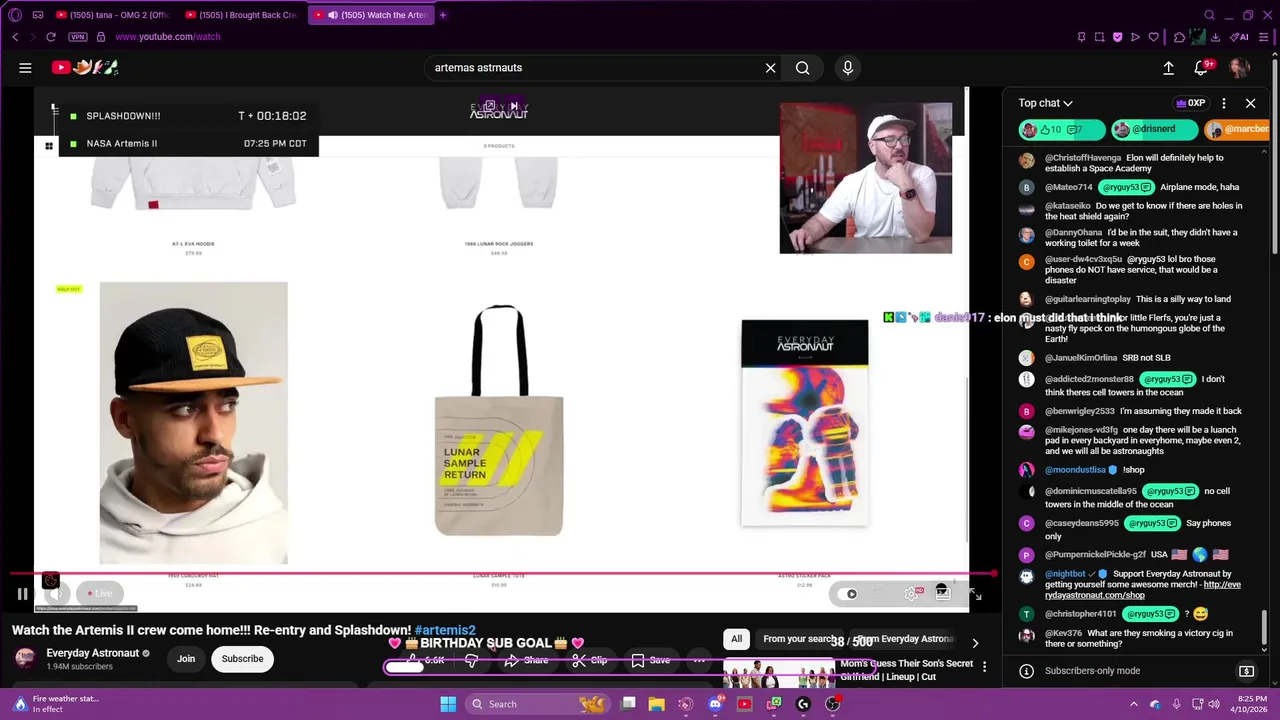Click the red video progress bar

pyautogui.click(x=503, y=575)
